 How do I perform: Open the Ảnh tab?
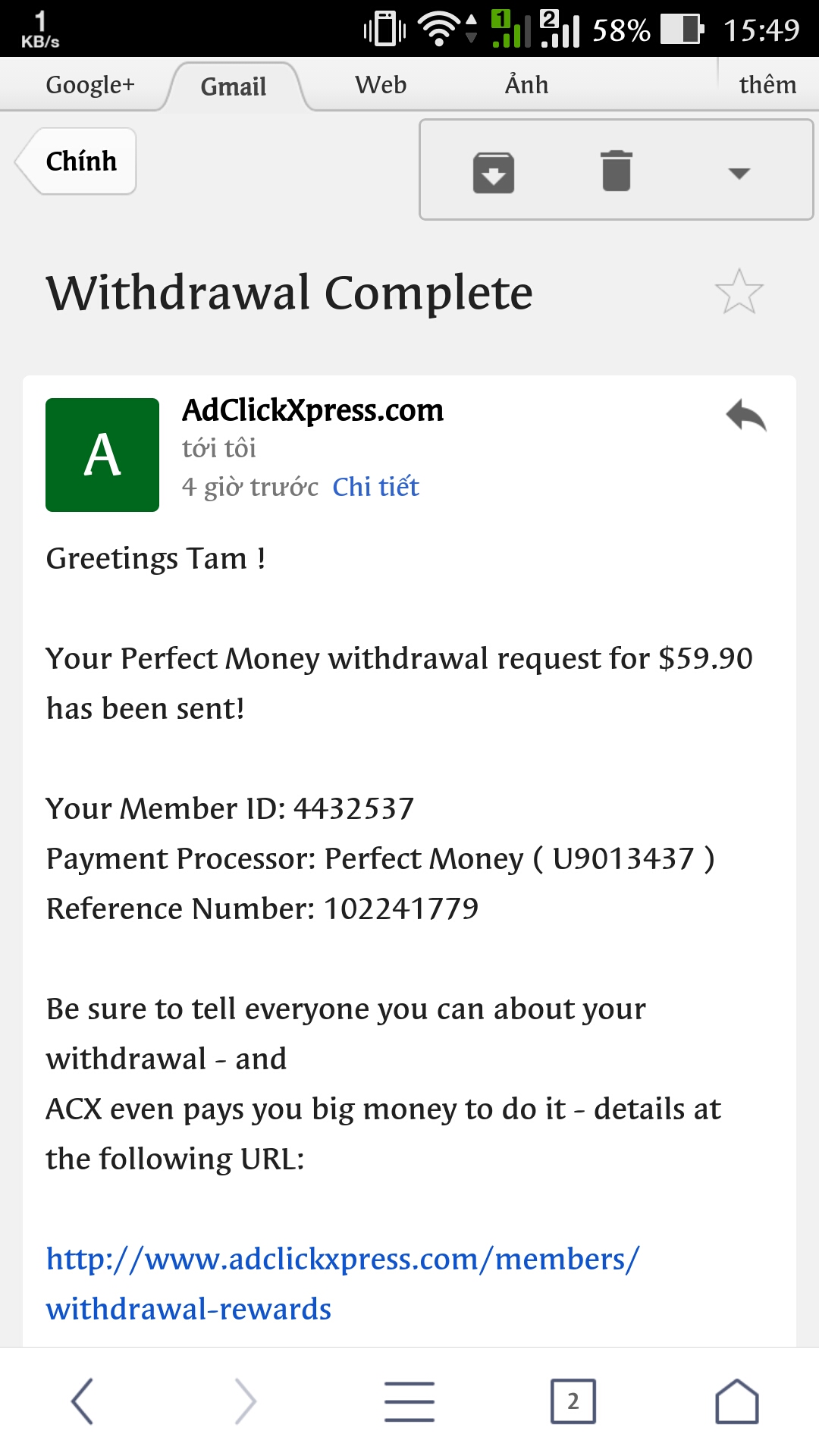point(526,85)
